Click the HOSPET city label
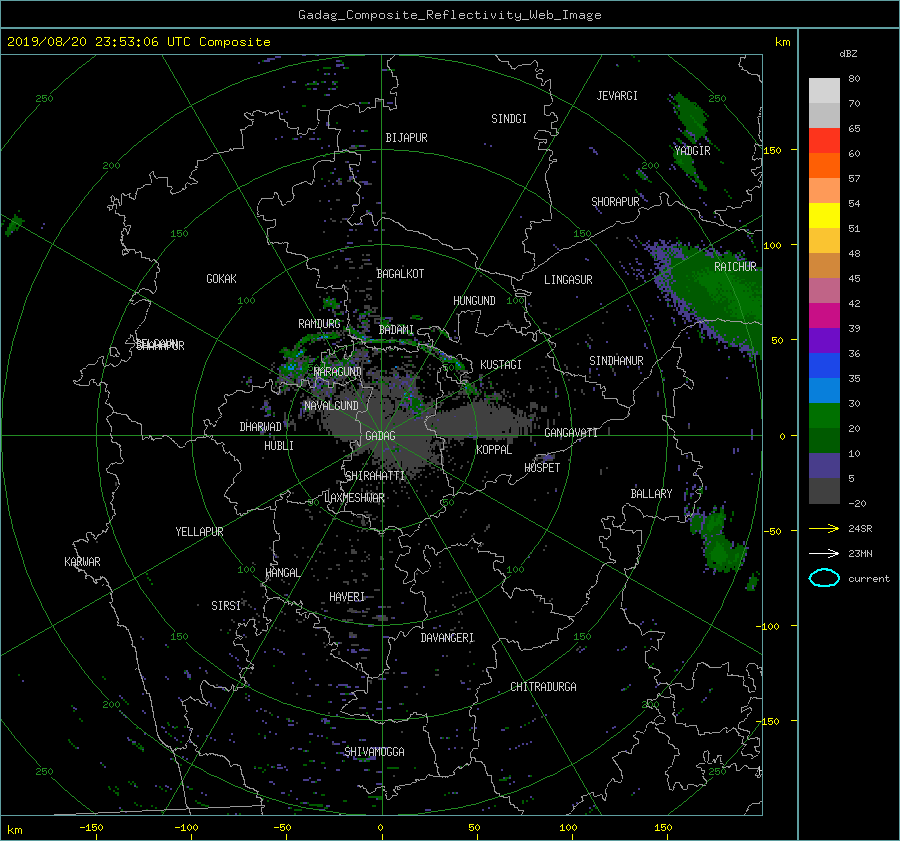The height and width of the screenshot is (841, 900). [542, 468]
